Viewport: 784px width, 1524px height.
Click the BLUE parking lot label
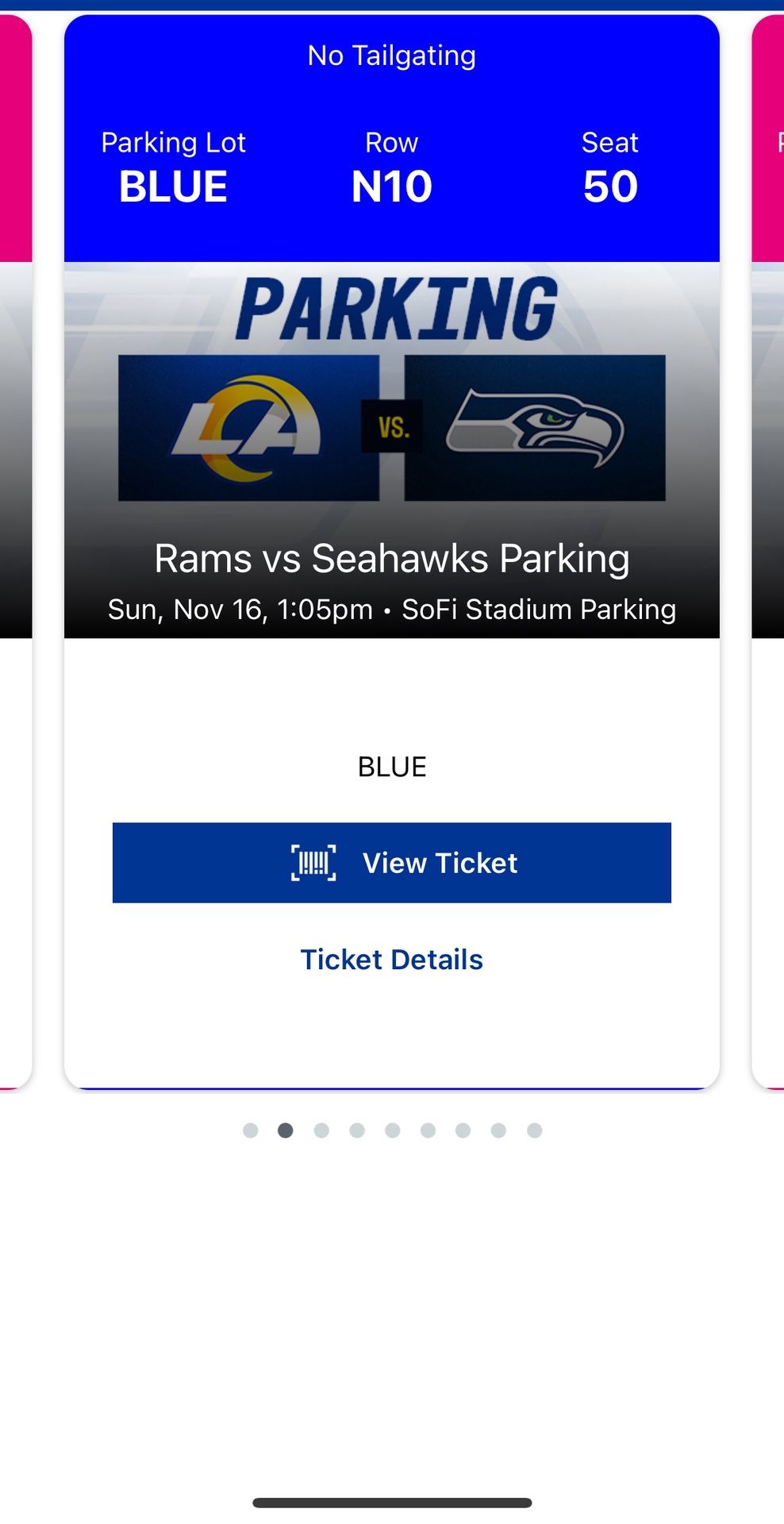[173, 186]
